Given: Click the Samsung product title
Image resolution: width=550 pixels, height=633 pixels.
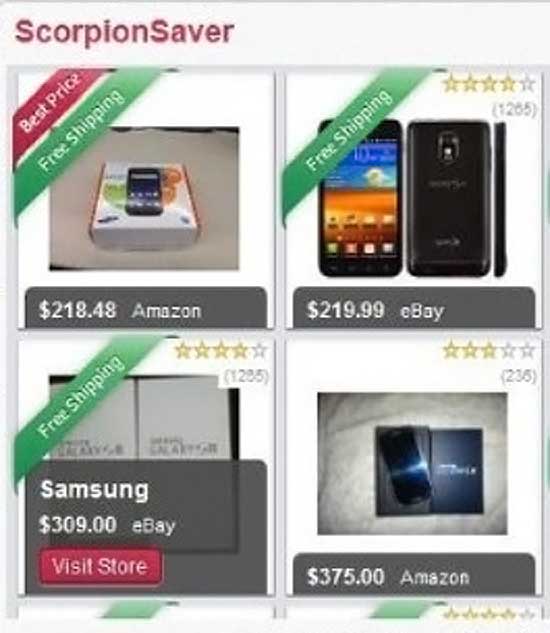Looking at the screenshot, I should (94, 489).
